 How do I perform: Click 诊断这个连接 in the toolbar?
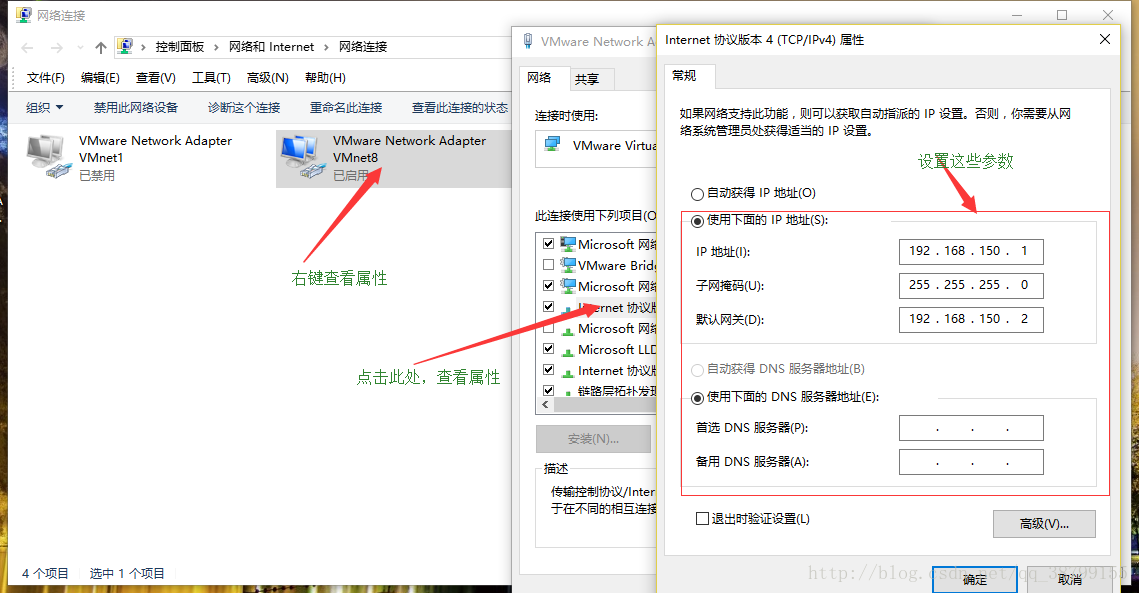(x=244, y=108)
